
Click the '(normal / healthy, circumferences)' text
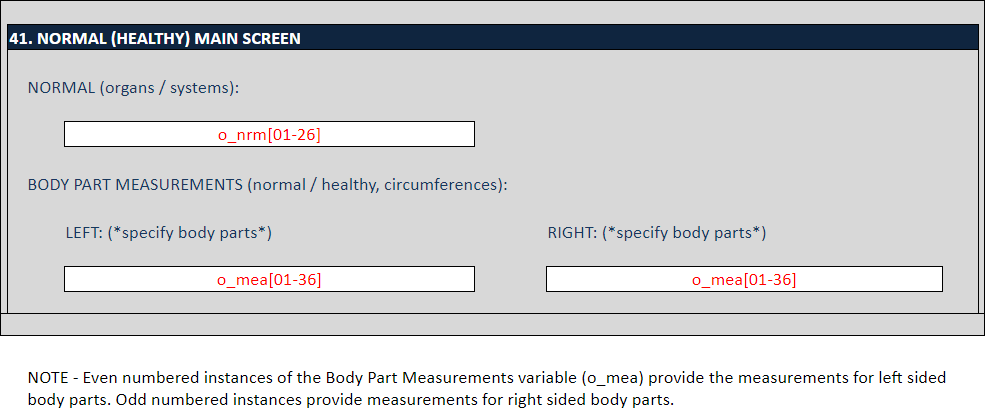[x=377, y=185]
